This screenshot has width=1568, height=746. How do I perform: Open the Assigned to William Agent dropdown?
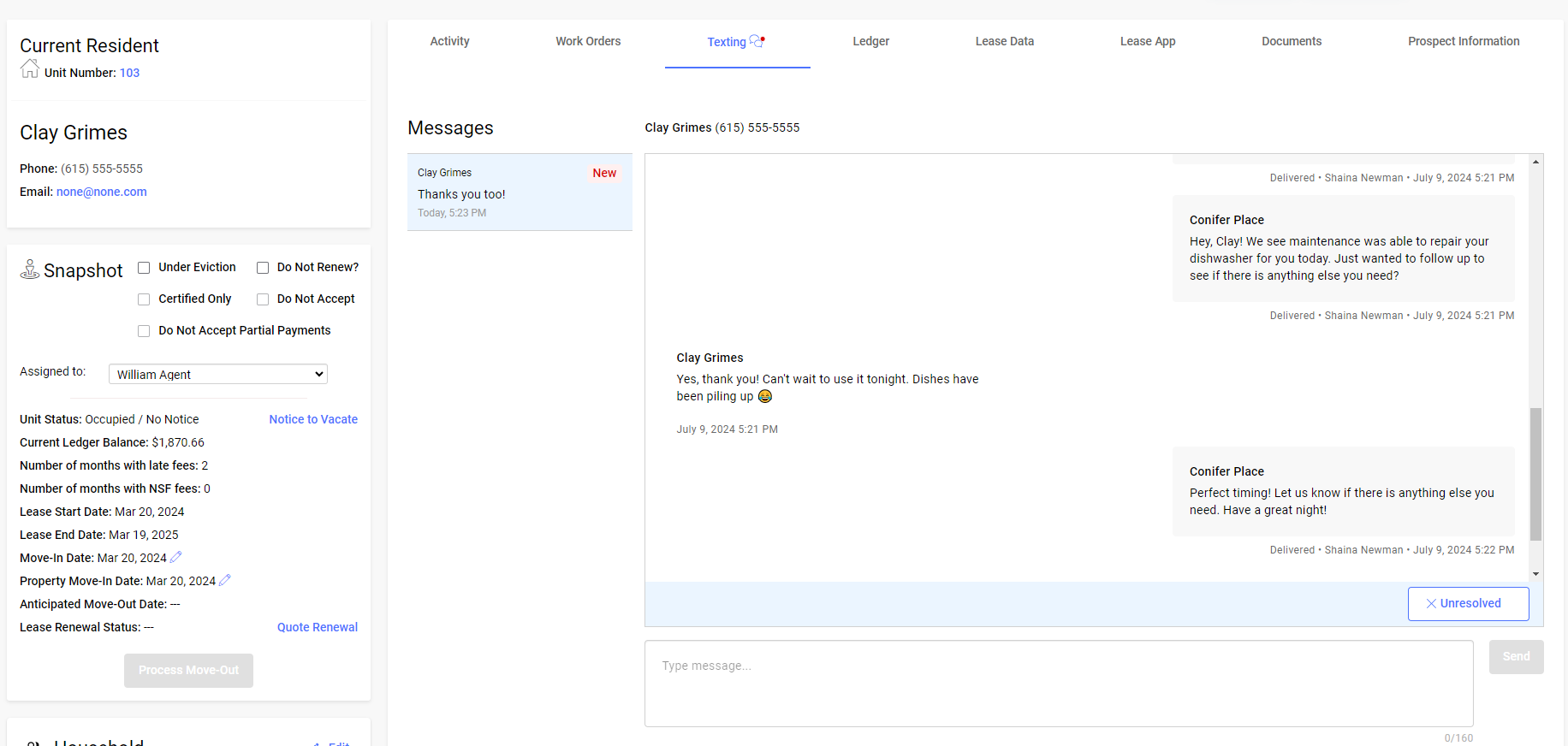coord(218,374)
